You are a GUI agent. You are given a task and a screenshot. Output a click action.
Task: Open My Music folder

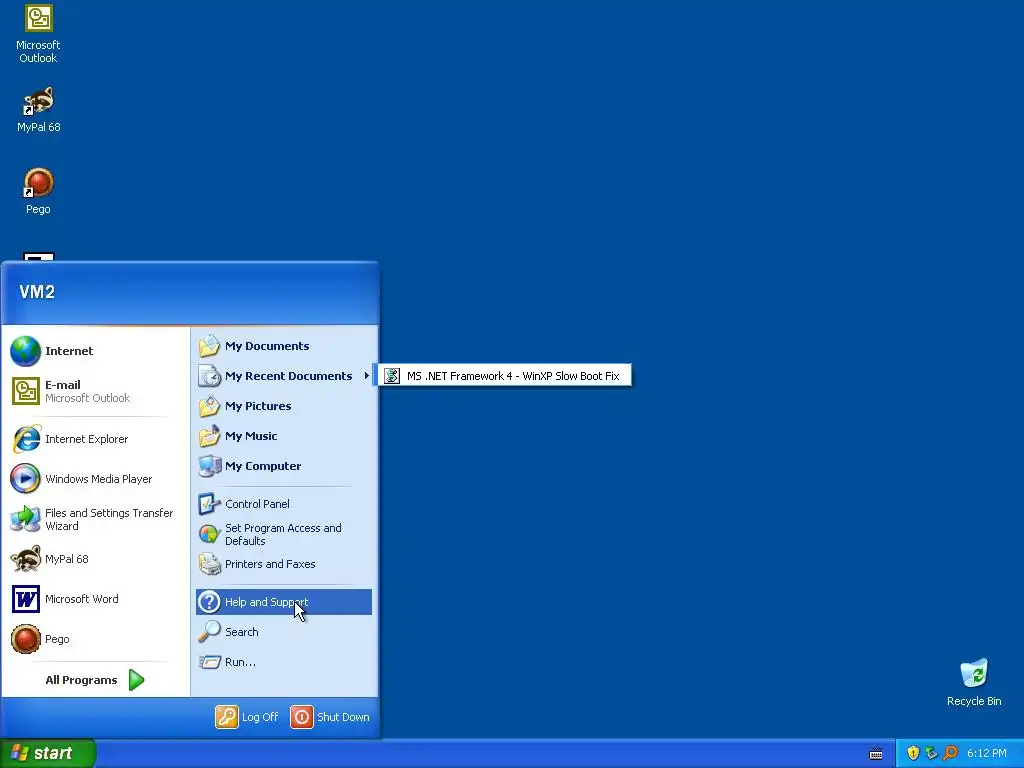click(x=283, y=436)
